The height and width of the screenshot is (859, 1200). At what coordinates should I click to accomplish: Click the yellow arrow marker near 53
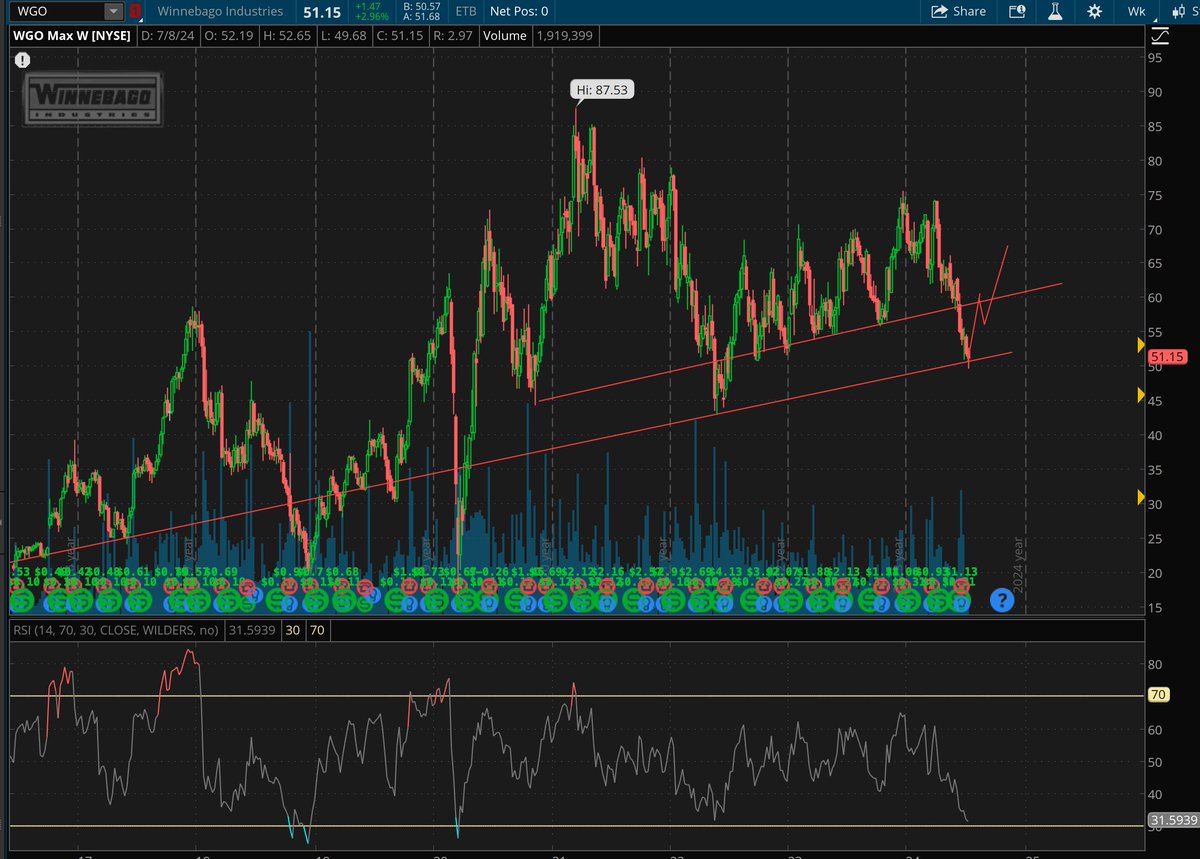coord(1141,345)
